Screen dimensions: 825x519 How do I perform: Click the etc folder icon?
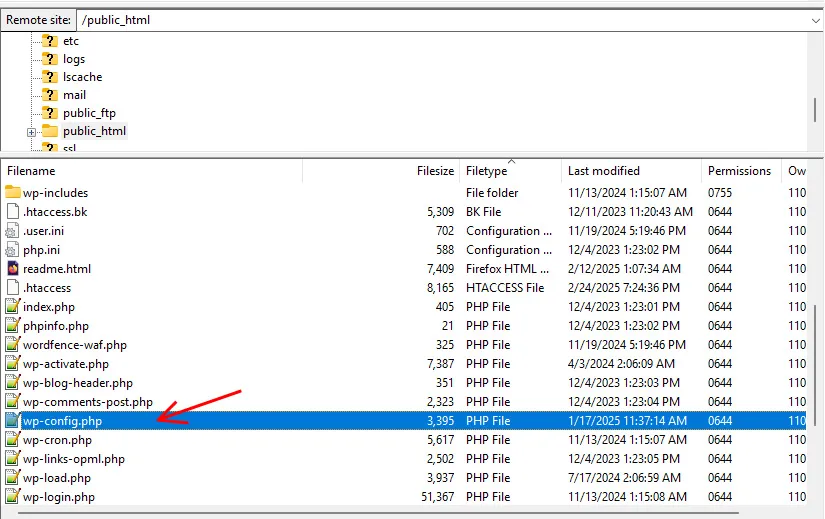(x=50, y=41)
